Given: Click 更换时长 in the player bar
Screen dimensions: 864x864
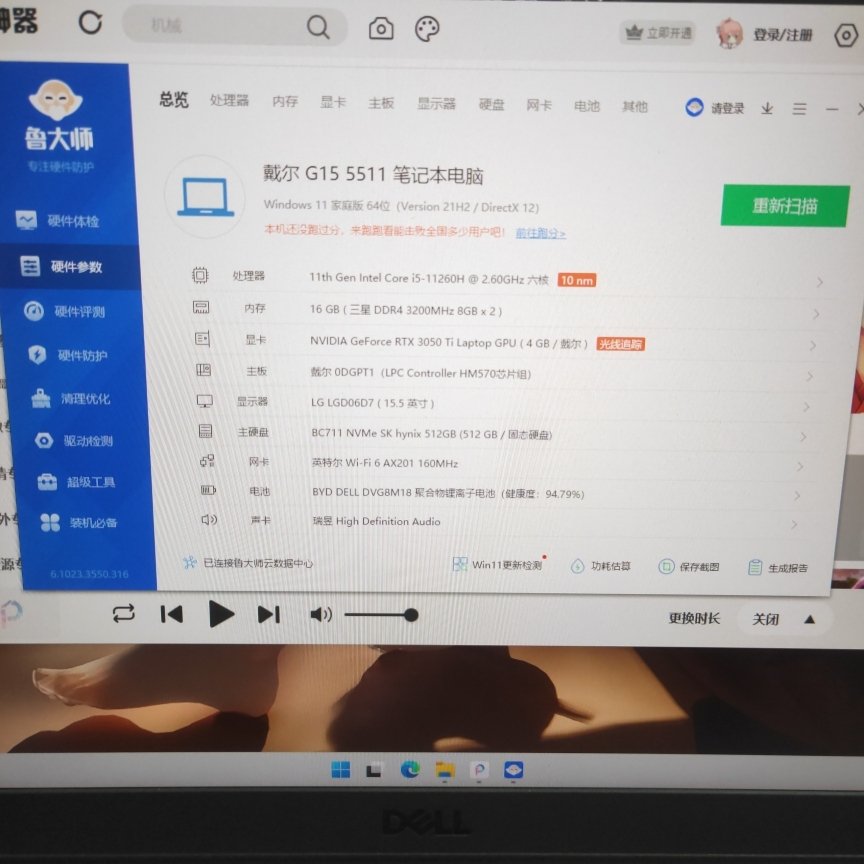Looking at the screenshot, I should (x=694, y=618).
